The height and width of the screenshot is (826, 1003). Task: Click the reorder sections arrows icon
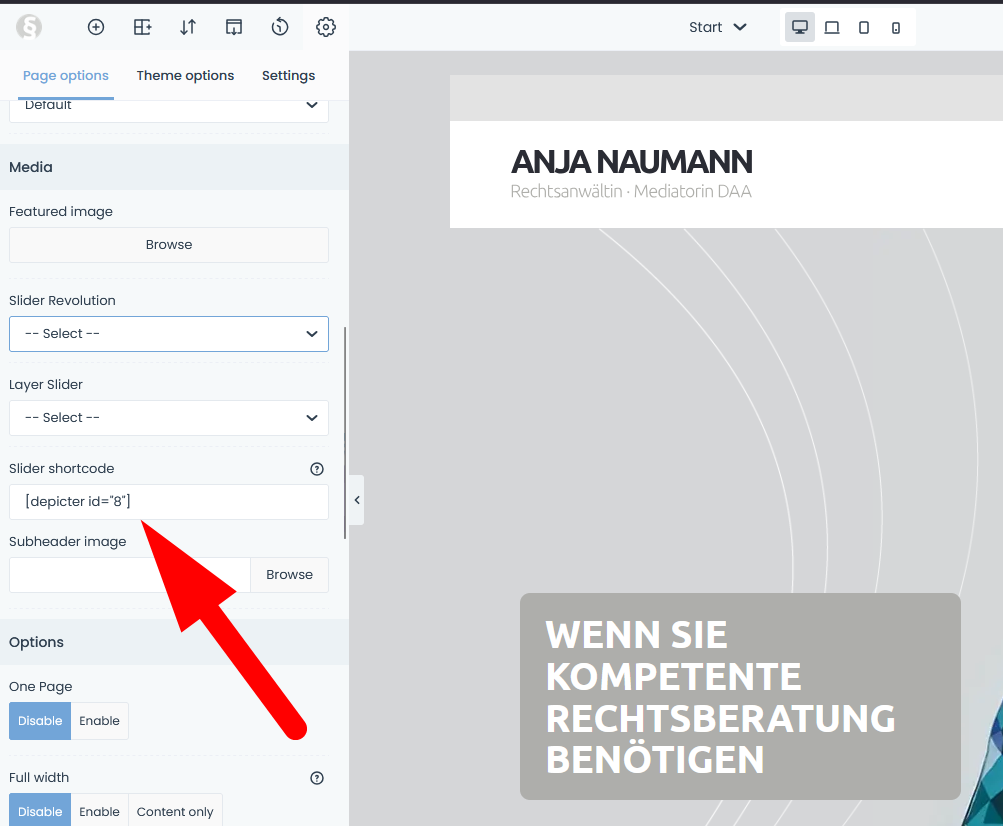coord(188,27)
